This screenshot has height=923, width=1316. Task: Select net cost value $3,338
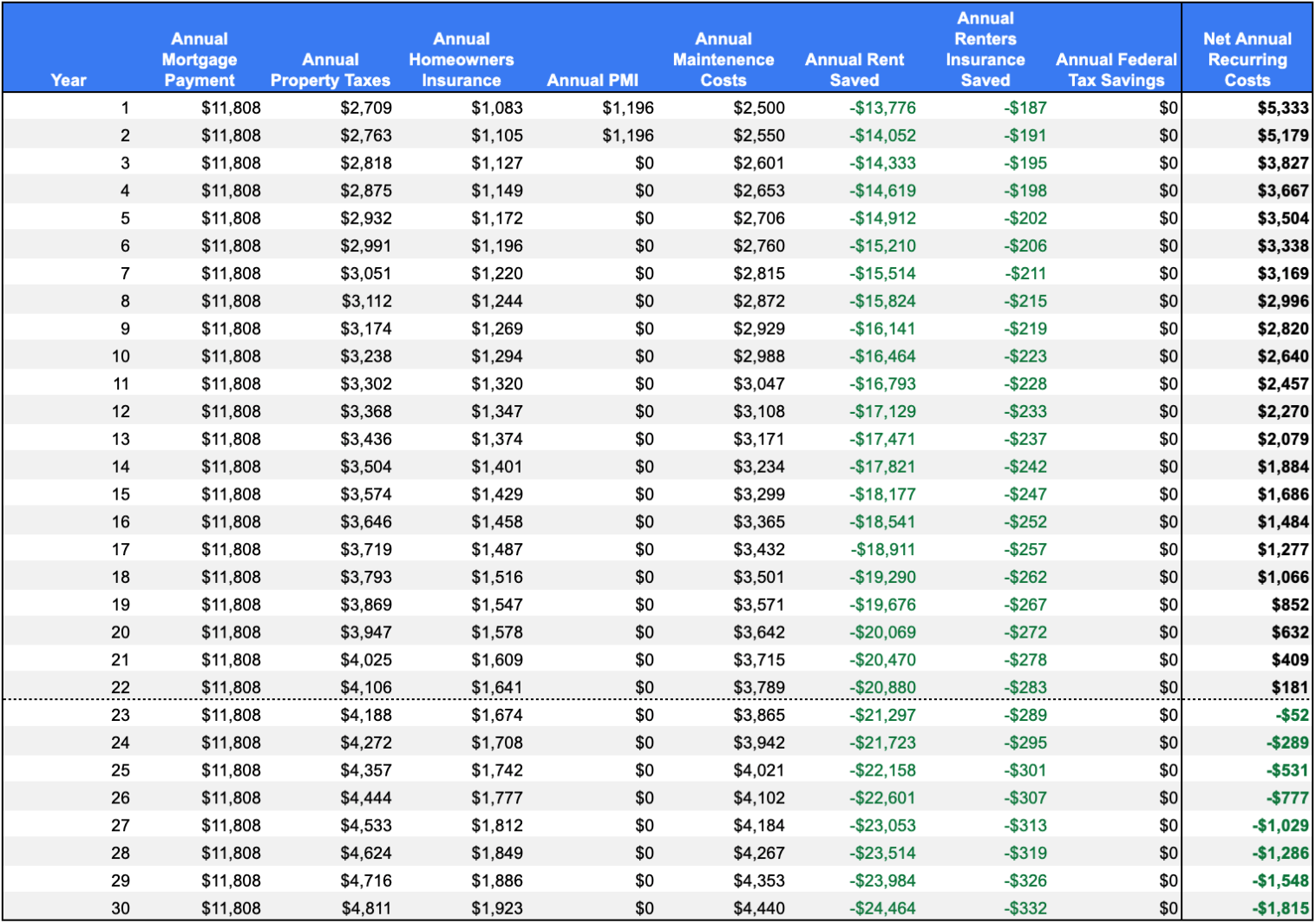tap(1283, 246)
